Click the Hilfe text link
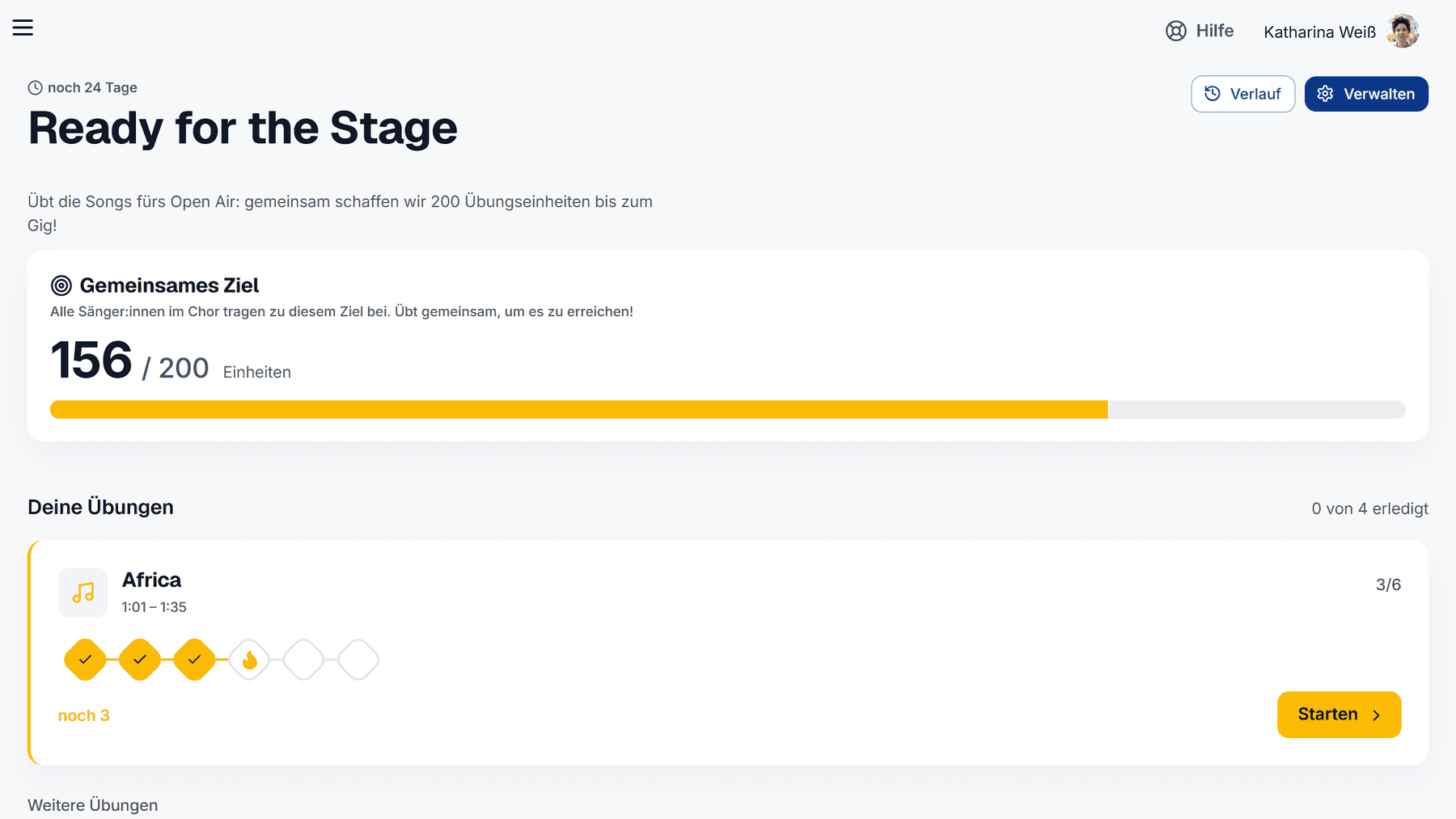Viewport: 1456px width, 819px height. (x=1215, y=31)
